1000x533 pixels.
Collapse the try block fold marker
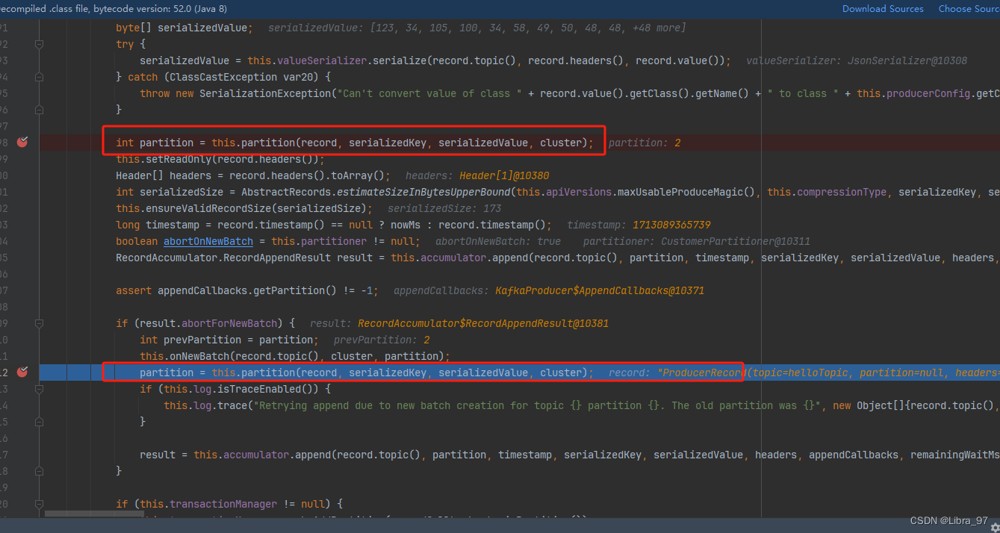(x=39, y=45)
